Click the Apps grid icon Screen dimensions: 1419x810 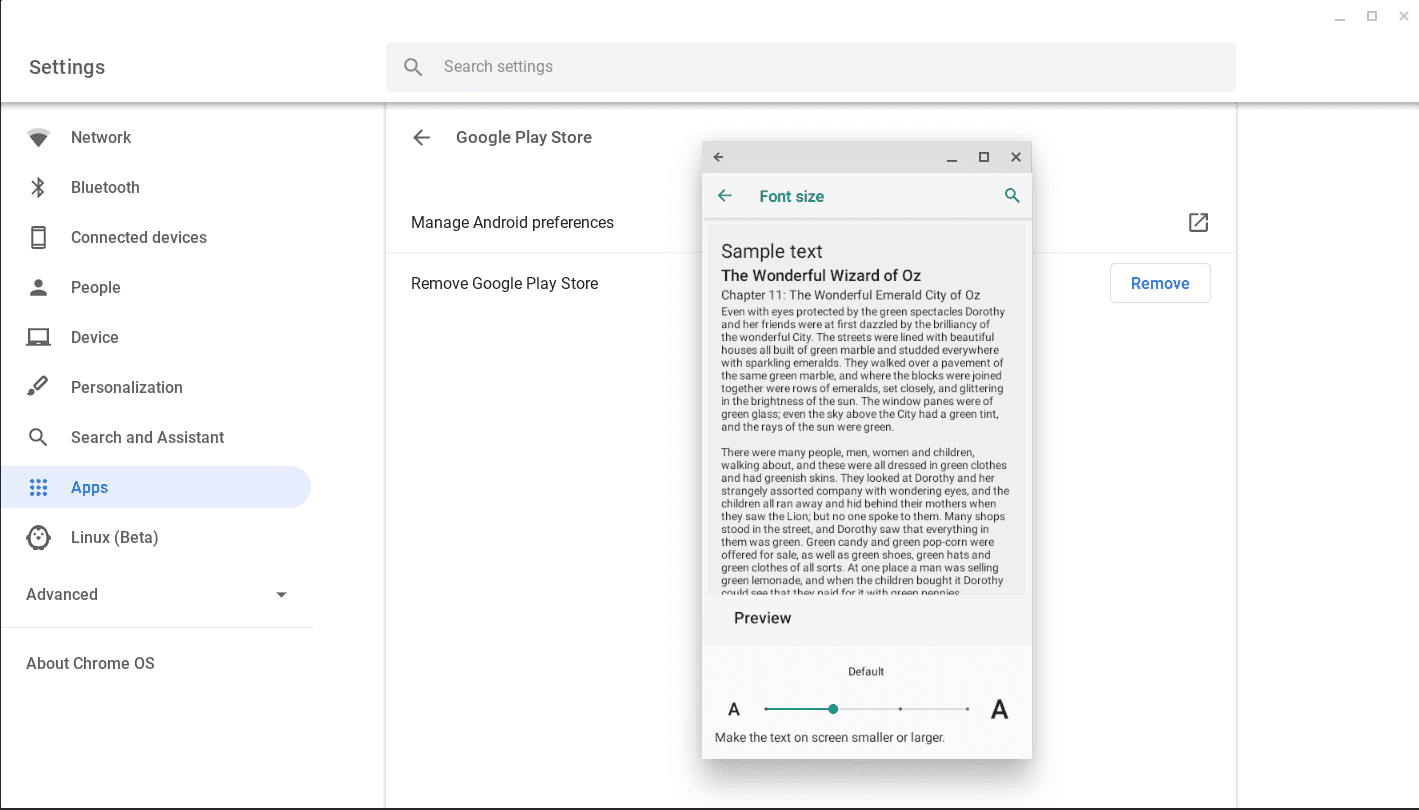pyautogui.click(x=38, y=488)
